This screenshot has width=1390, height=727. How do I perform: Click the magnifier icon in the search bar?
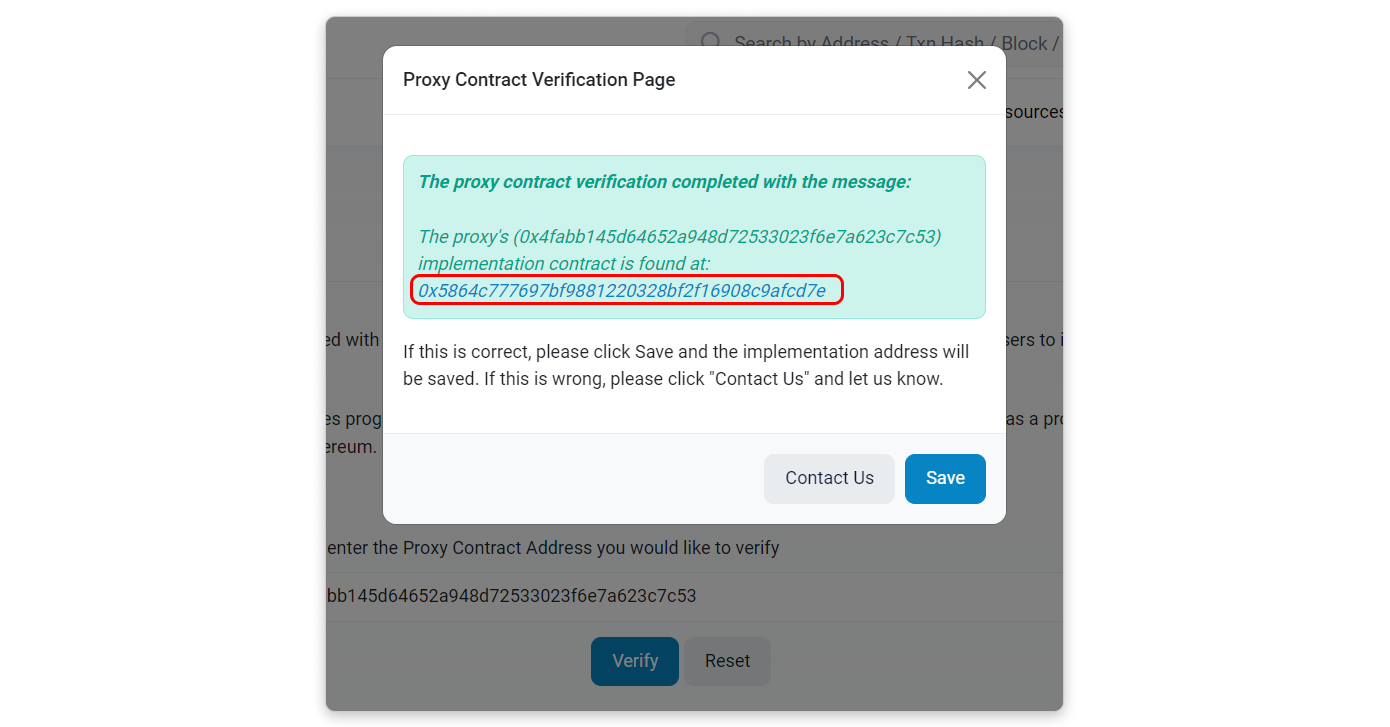pyautogui.click(x=710, y=43)
